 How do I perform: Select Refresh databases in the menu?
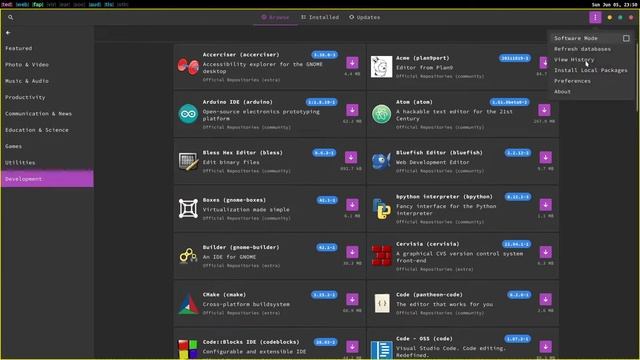click(x=582, y=49)
